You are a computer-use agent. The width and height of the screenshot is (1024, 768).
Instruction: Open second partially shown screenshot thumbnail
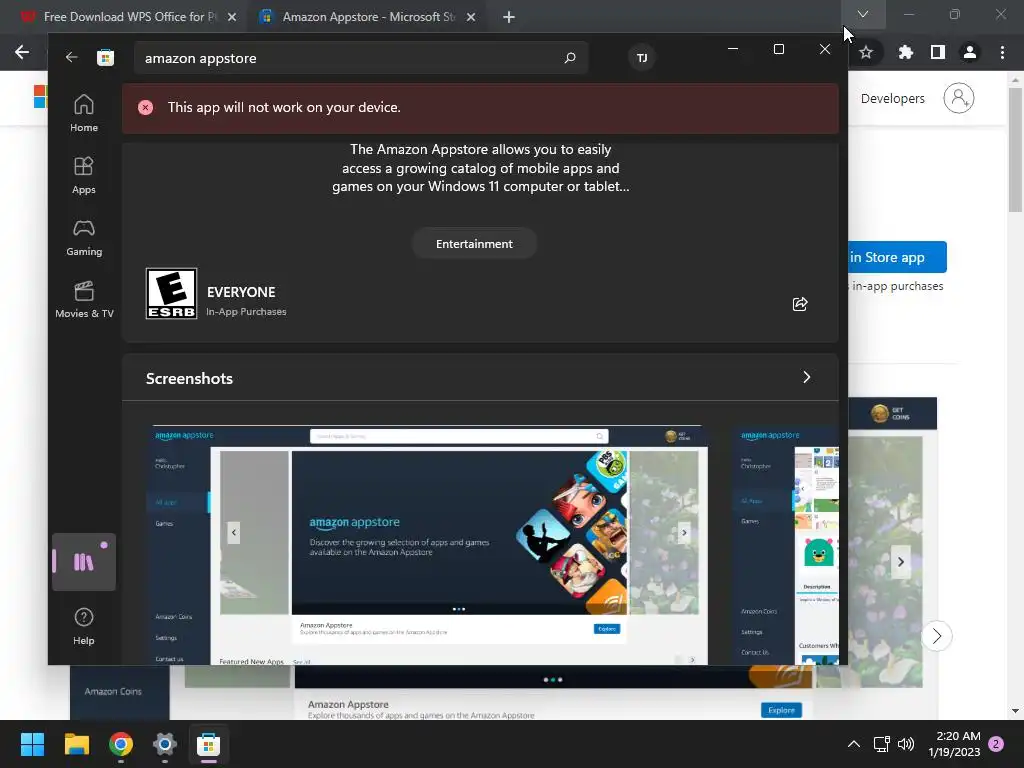786,545
